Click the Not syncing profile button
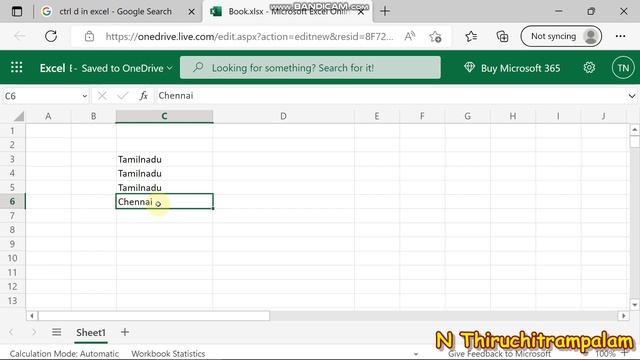Image resolution: width=640 pixels, height=360 pixels. tap(561, 36)
